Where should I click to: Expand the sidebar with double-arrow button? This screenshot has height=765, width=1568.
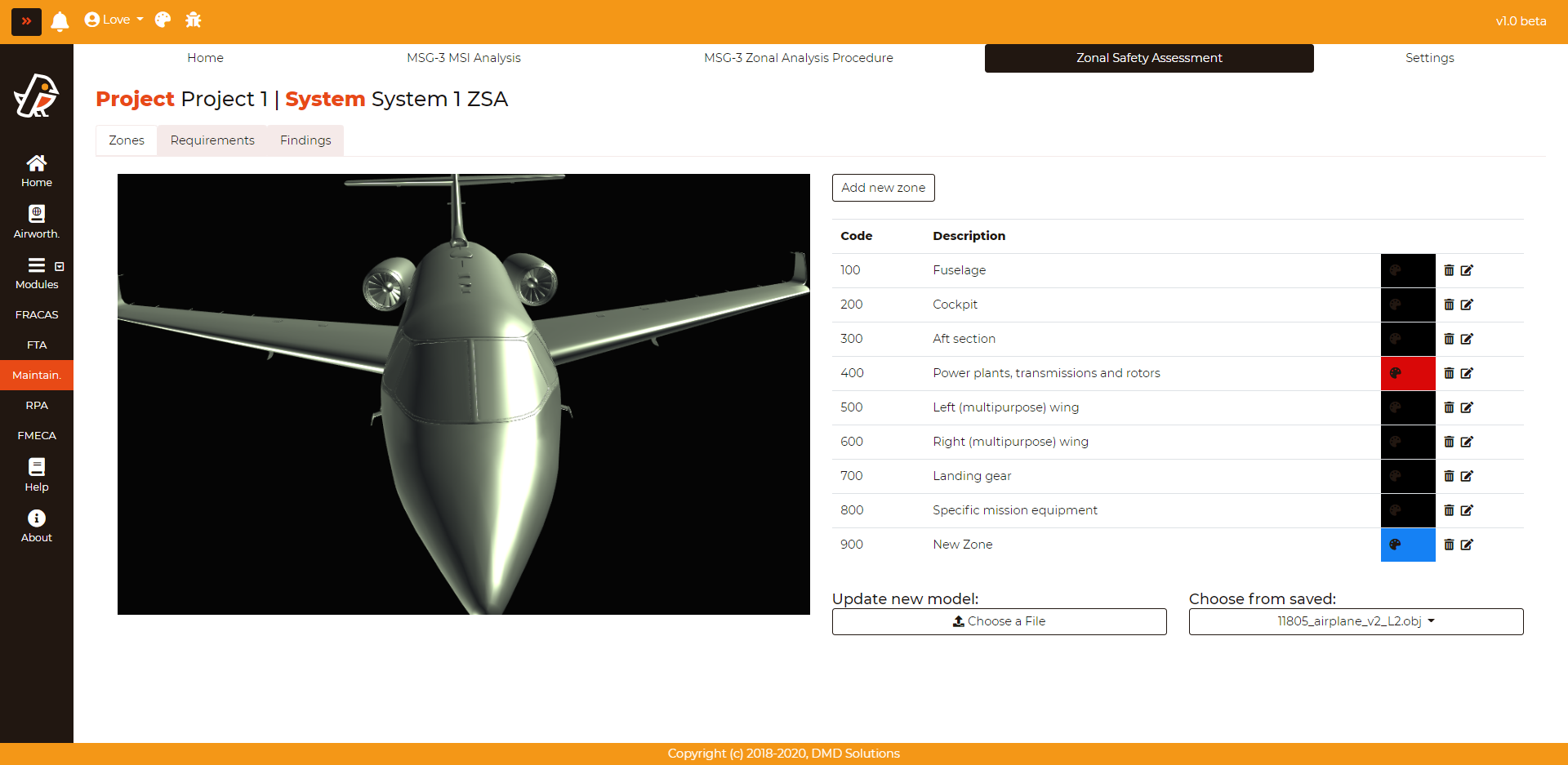coord(26,21)
